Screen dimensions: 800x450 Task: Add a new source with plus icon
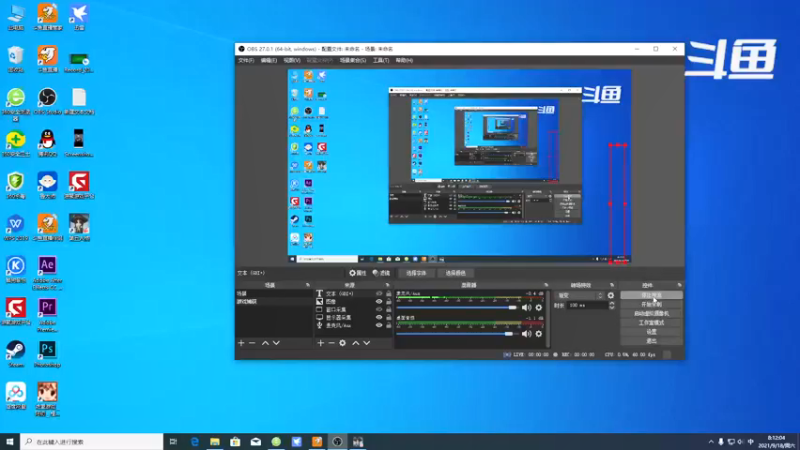tap(320, 343)
